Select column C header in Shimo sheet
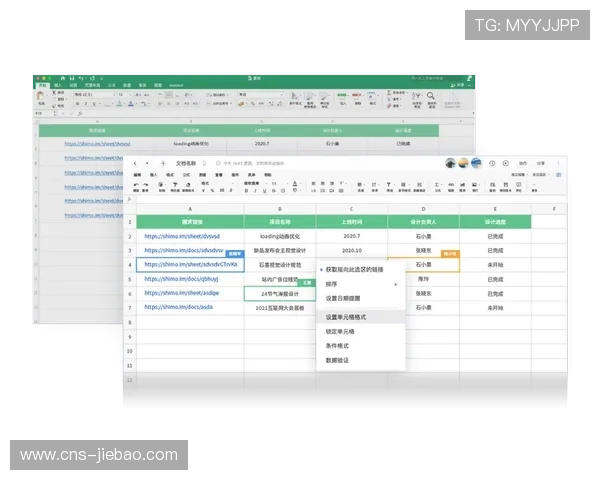This screenshot has height=480, width=600. 351,207
